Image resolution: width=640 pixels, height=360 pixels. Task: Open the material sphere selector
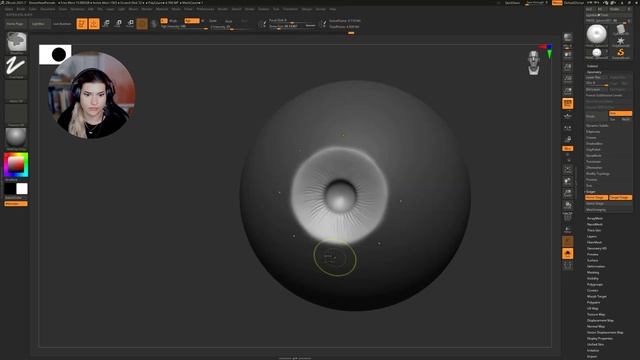[x=16, y=138]
